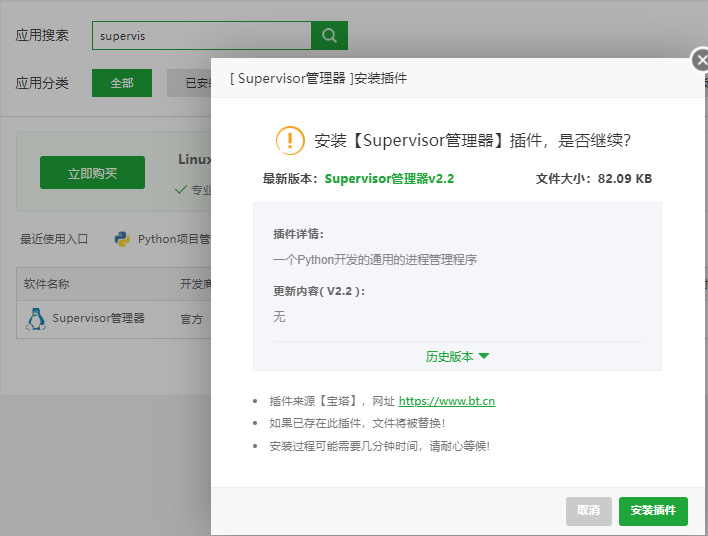The image size is (708, 536).
Task: Click the orange warning exclamation icon
Action: click(290, 141)
